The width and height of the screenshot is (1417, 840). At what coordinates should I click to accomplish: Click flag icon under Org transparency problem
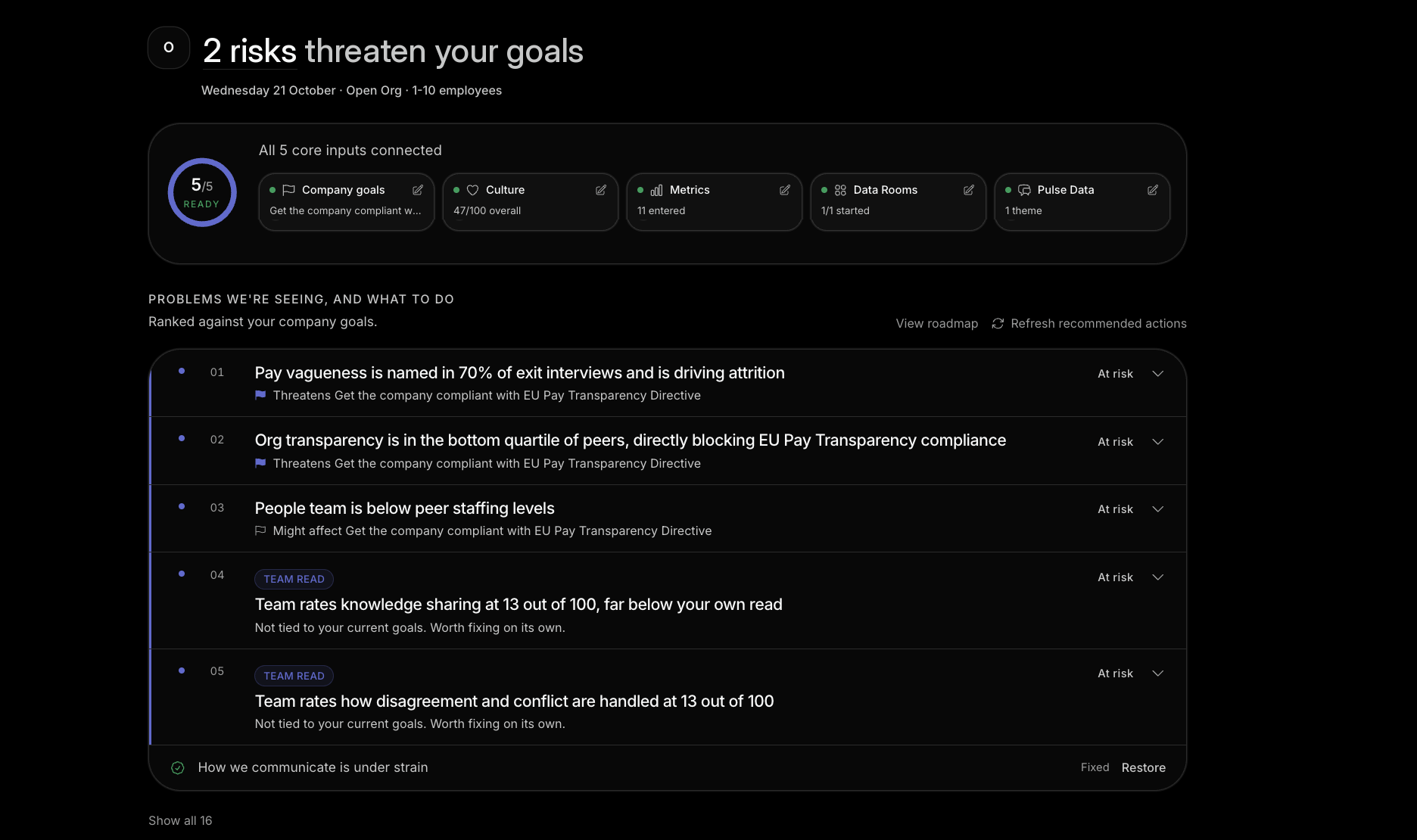(260, 463)
